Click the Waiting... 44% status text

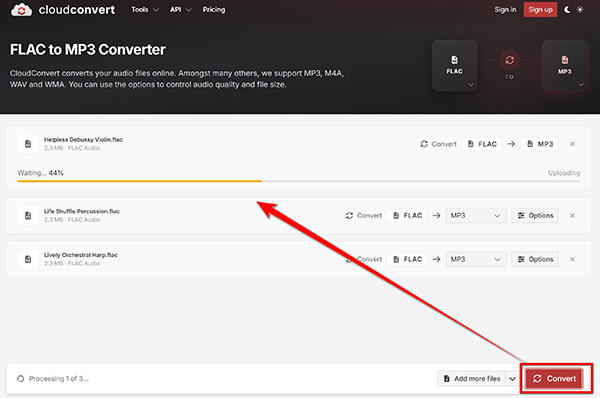coord(41,173)
